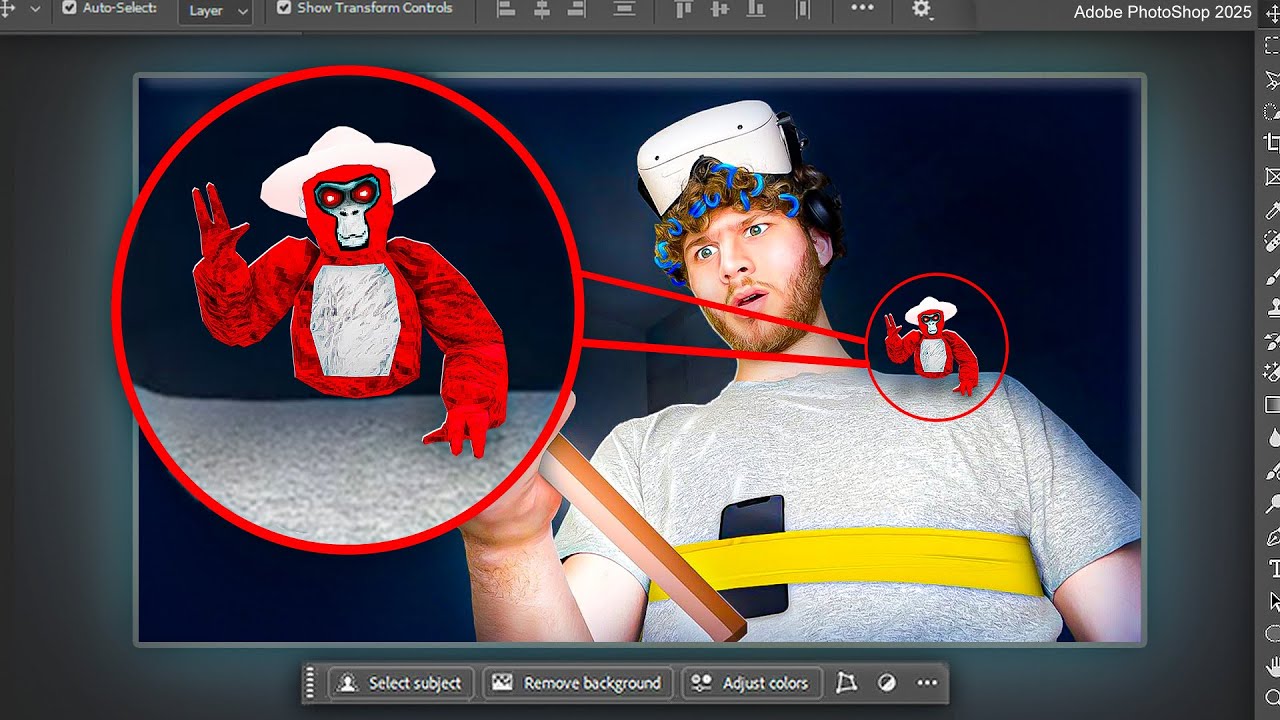Choose the Blur droplet tool
Screen dimensions: 1280x720
pos(1272,437)
